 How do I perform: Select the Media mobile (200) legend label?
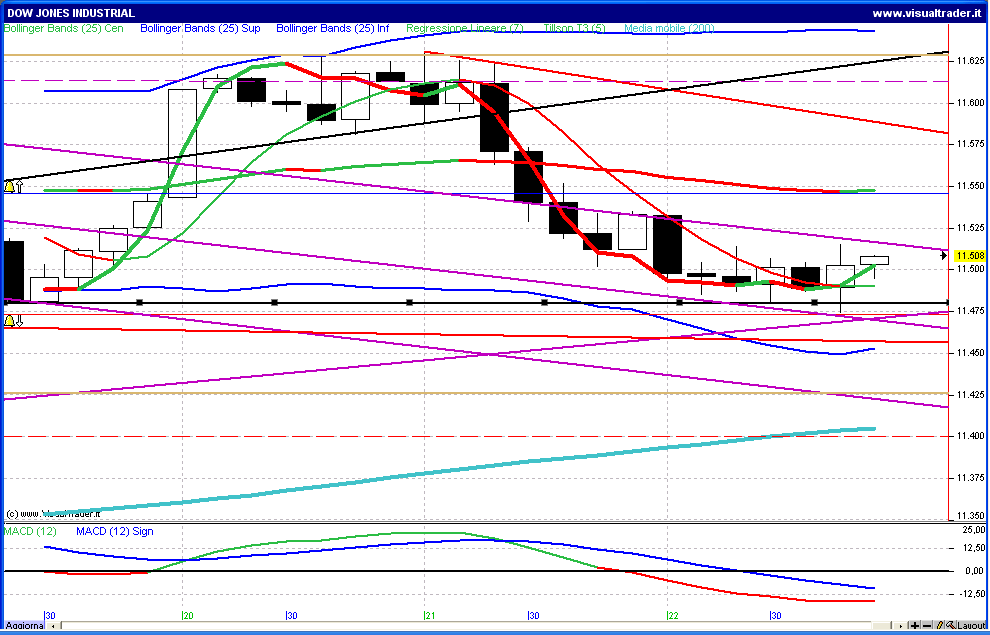[669, 28]
